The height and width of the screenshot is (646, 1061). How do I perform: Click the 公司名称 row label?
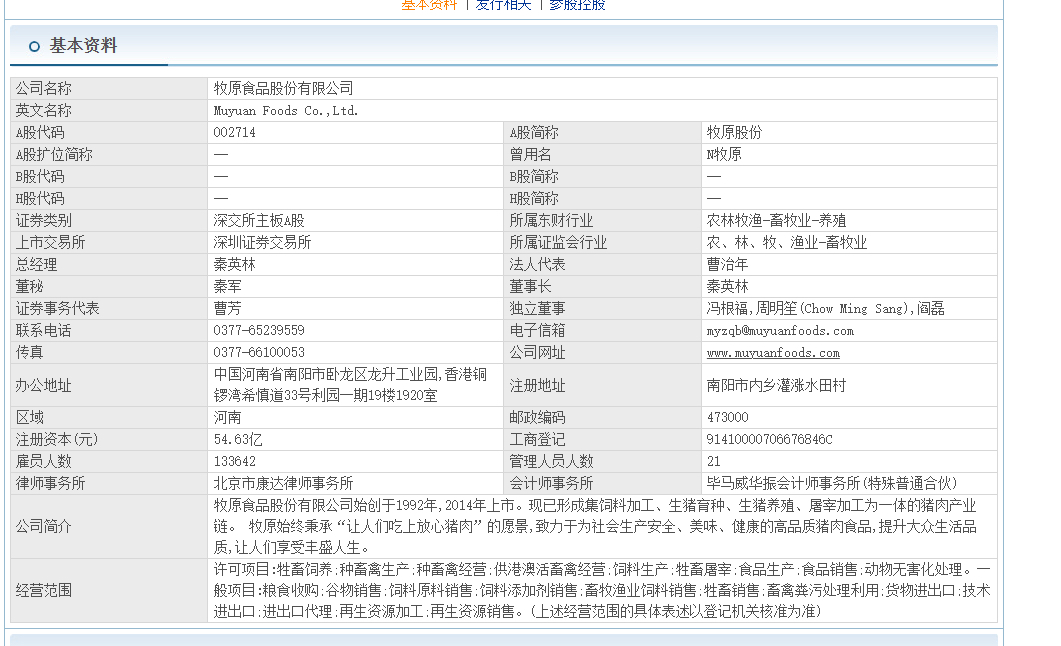pos(43,89)
